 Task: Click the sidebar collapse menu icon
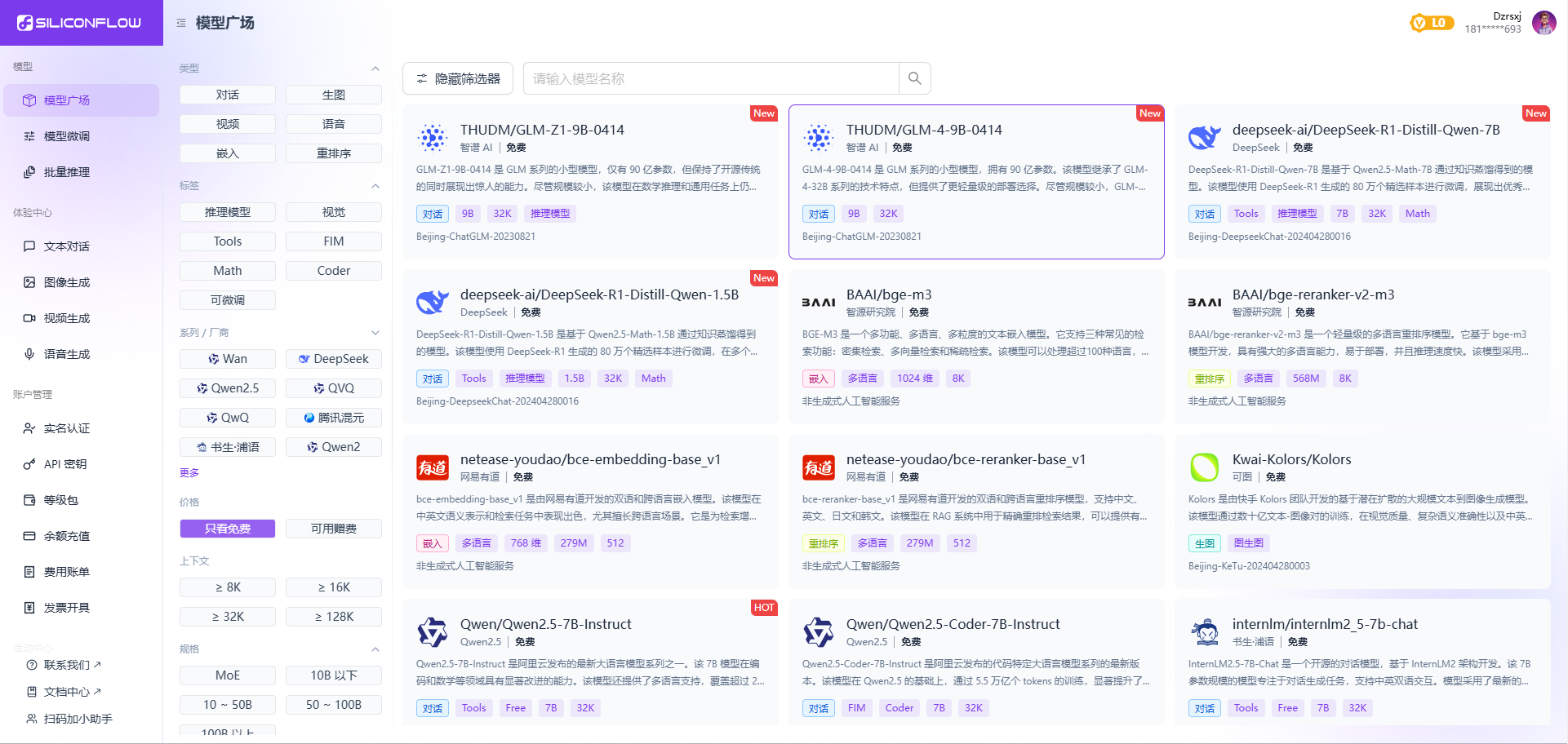click(181, 23)
